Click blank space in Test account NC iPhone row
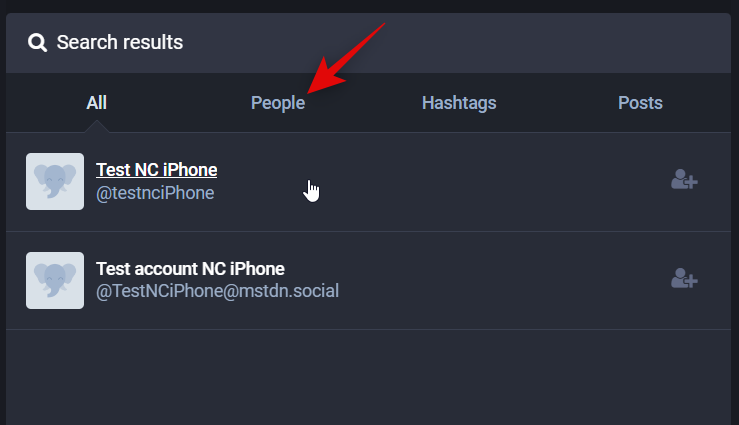 500,280
